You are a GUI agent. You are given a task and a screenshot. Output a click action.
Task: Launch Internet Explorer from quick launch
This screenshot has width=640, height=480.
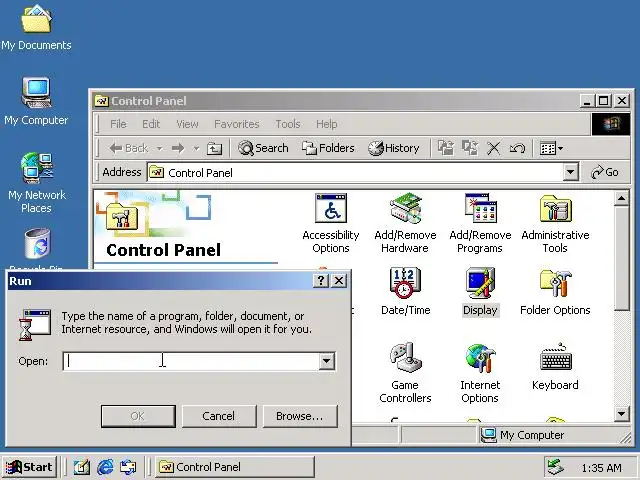coord(105,467)
